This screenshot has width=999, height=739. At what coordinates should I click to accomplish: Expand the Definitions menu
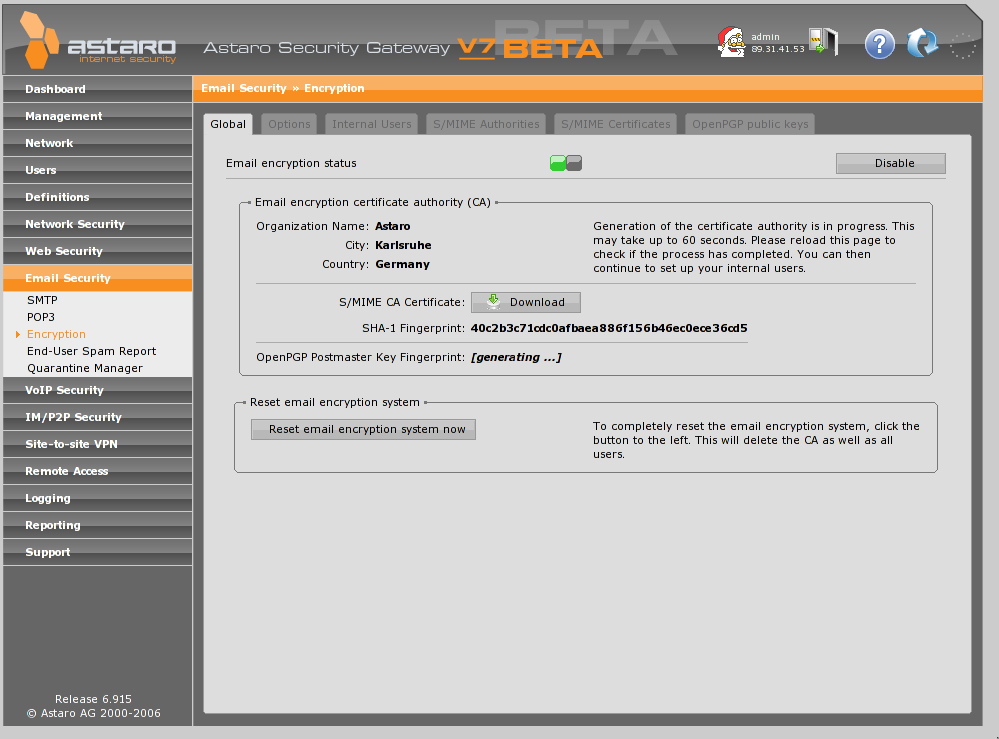tap(97, 197)
